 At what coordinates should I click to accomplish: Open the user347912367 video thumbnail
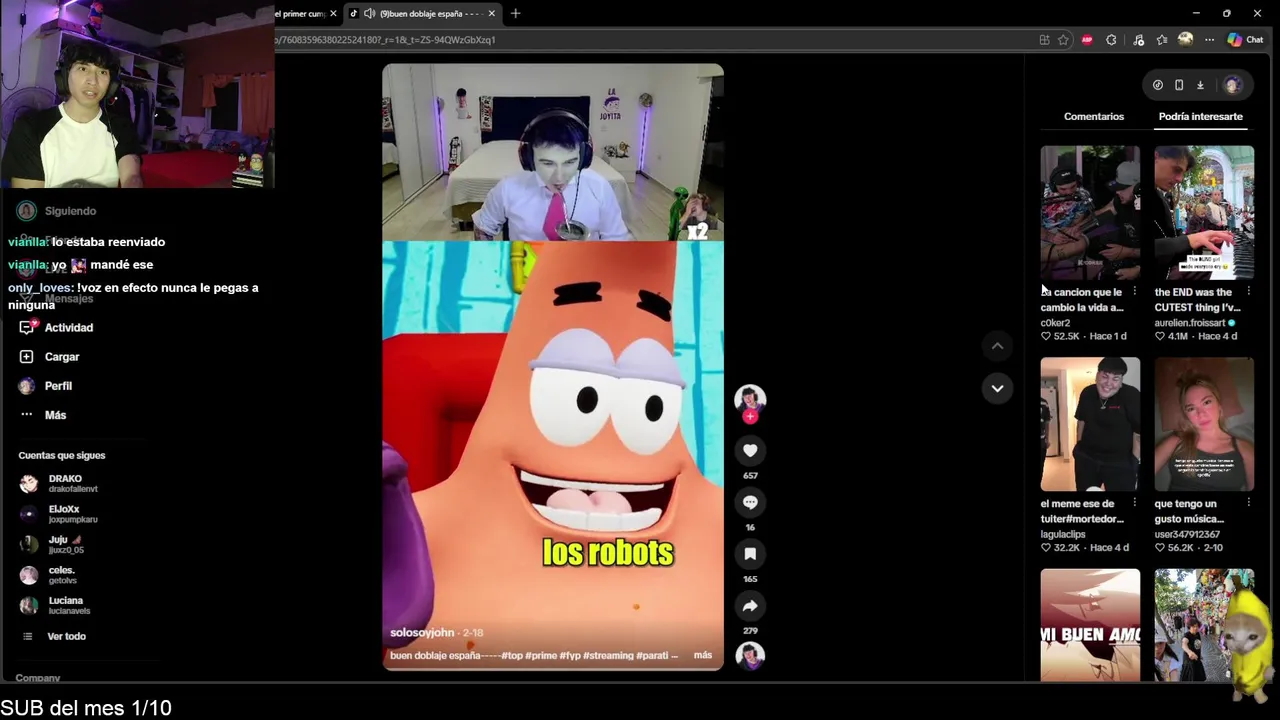1204,424
